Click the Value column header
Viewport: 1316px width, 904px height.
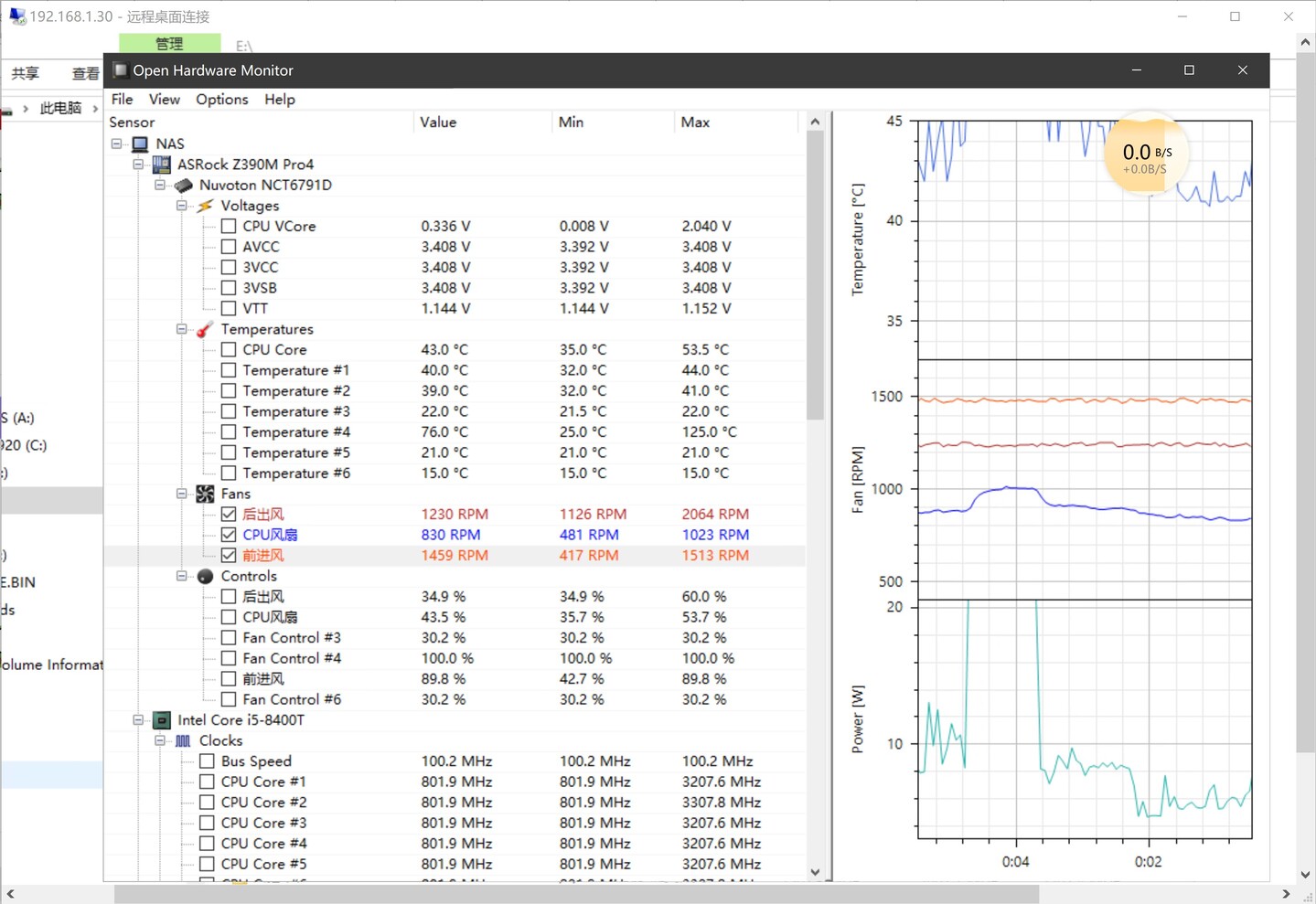tap(438, 122)
